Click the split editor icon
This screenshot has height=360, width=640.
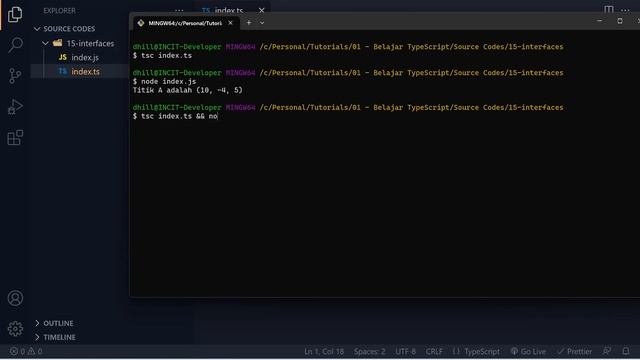point(609,9)
